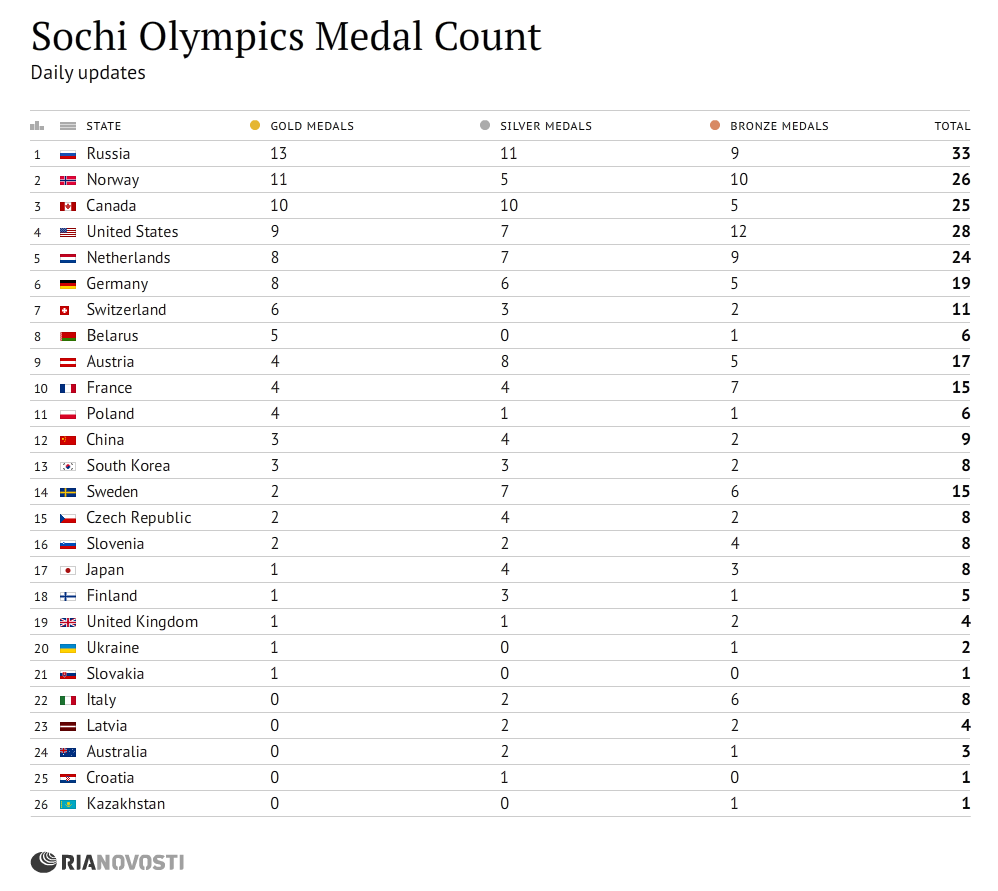The image size is (998, 891).
Task: Click the bronze medal color dot
Action: click(715, 126)
